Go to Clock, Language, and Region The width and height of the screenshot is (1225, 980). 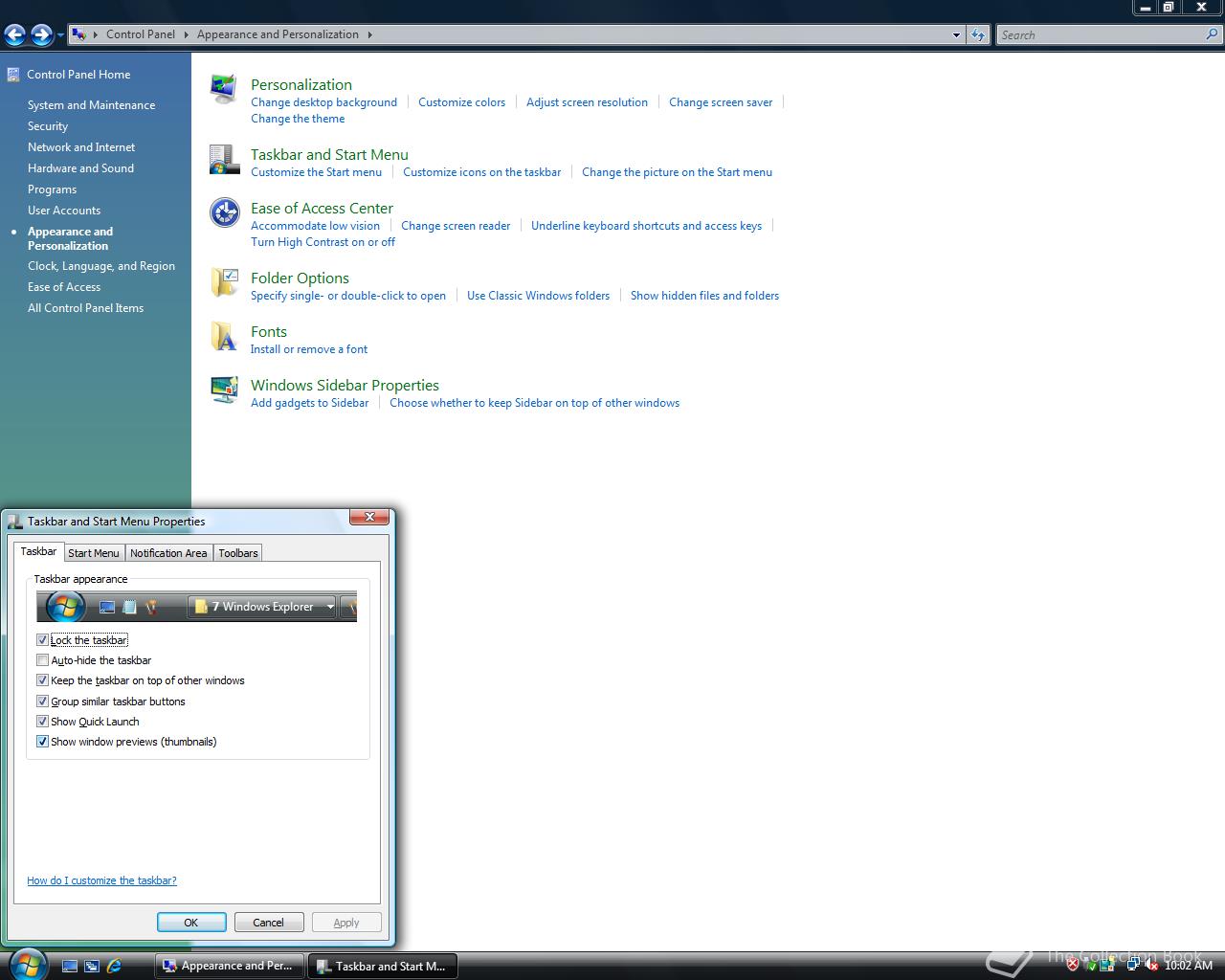101,266
